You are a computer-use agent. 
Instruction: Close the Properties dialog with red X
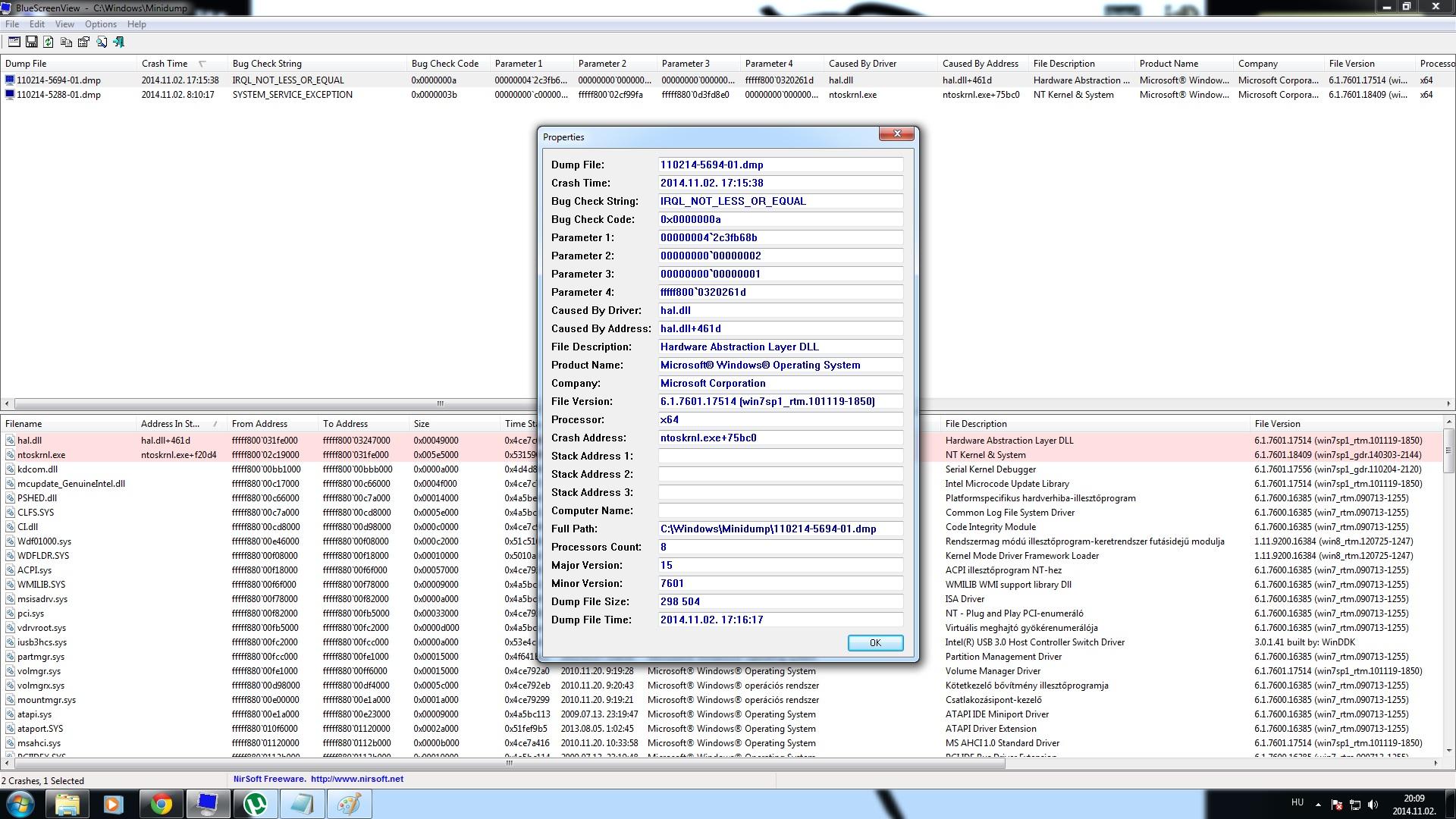pos(897,133)
